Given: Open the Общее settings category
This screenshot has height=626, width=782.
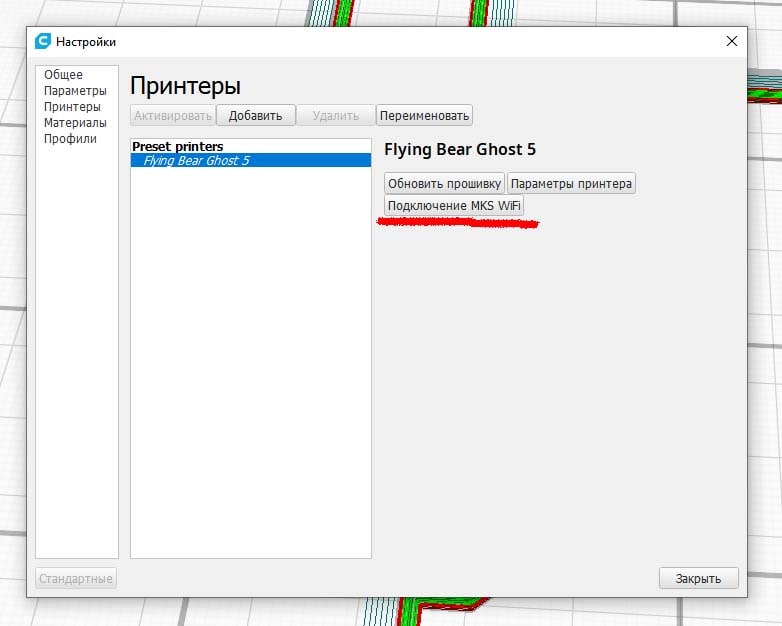Looking at the screenshot, I should 63,75.
